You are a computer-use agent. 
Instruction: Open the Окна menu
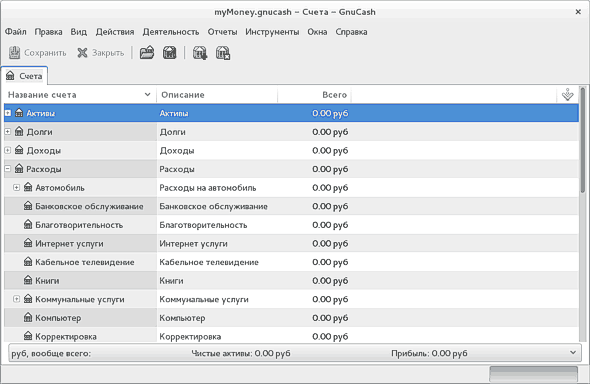coord(317,32)
